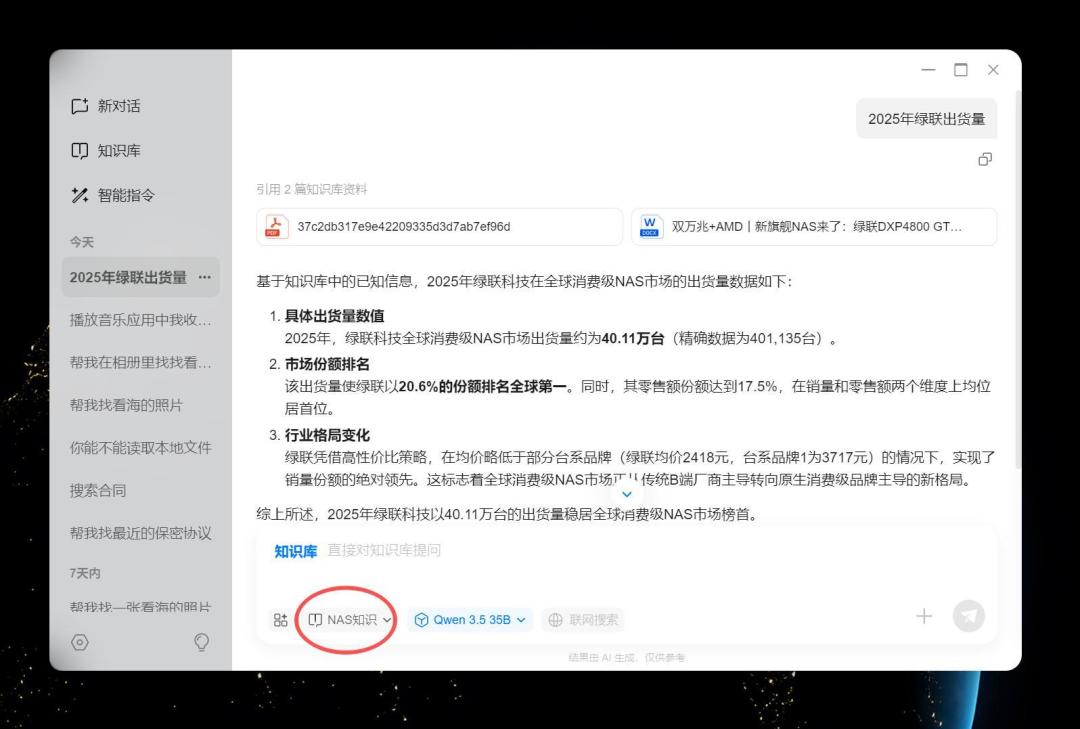Open 智能指令 in the sidebar
This screenshot has width=1080, height=729.
(x=112, y=196)
